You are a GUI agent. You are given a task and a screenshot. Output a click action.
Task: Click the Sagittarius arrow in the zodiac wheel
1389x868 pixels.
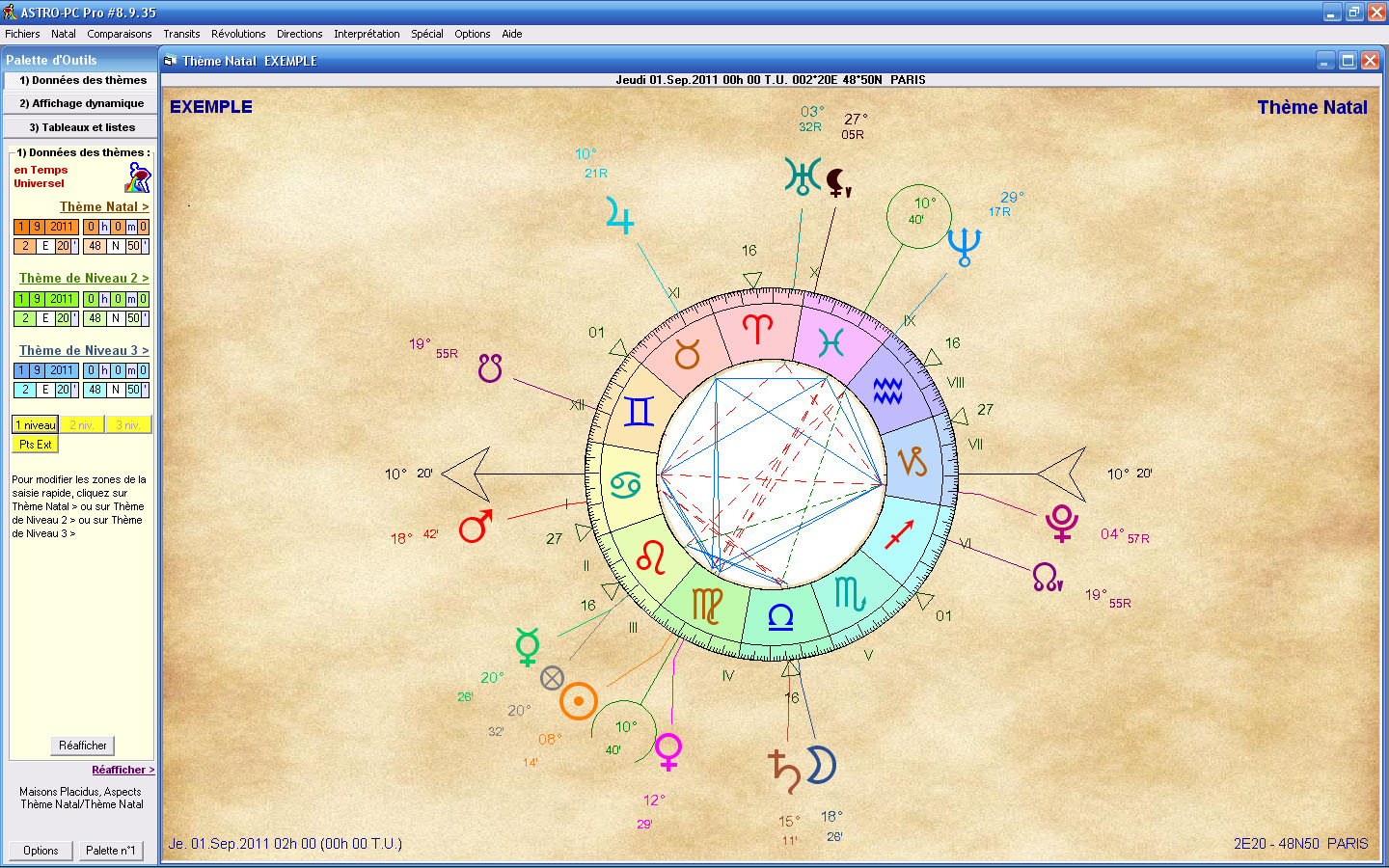(899, 534)
